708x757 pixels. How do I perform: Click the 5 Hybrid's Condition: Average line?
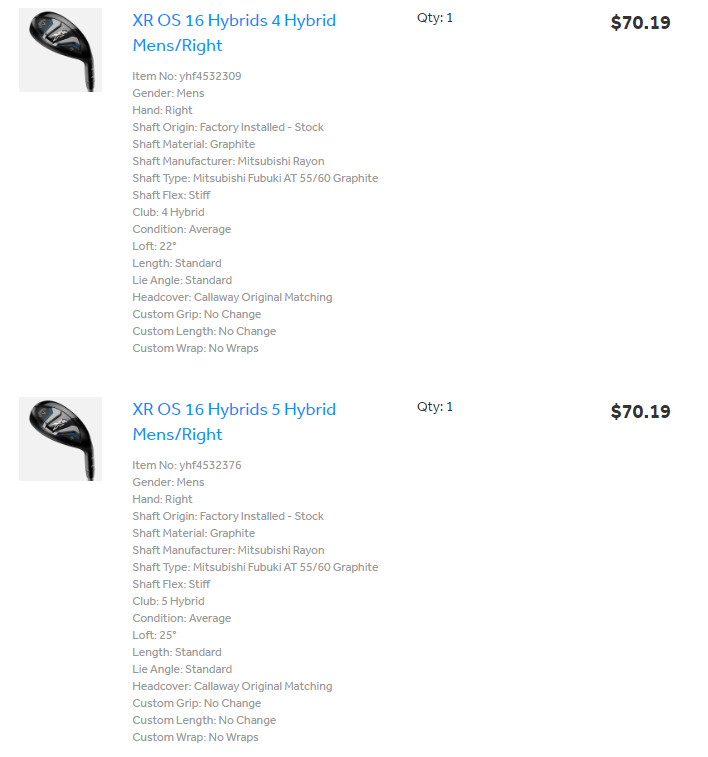click(x=181, y=618)
